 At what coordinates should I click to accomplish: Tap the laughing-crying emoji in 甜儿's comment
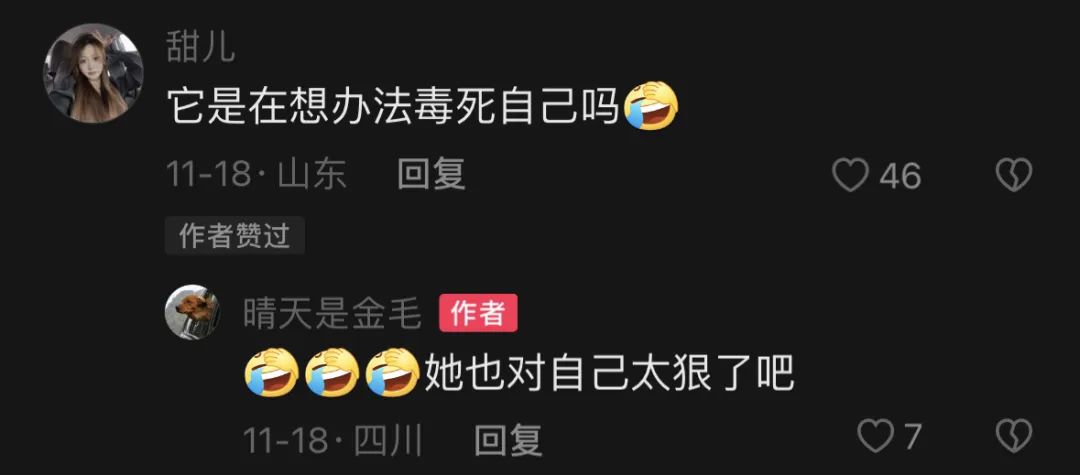tap(651, 107)
